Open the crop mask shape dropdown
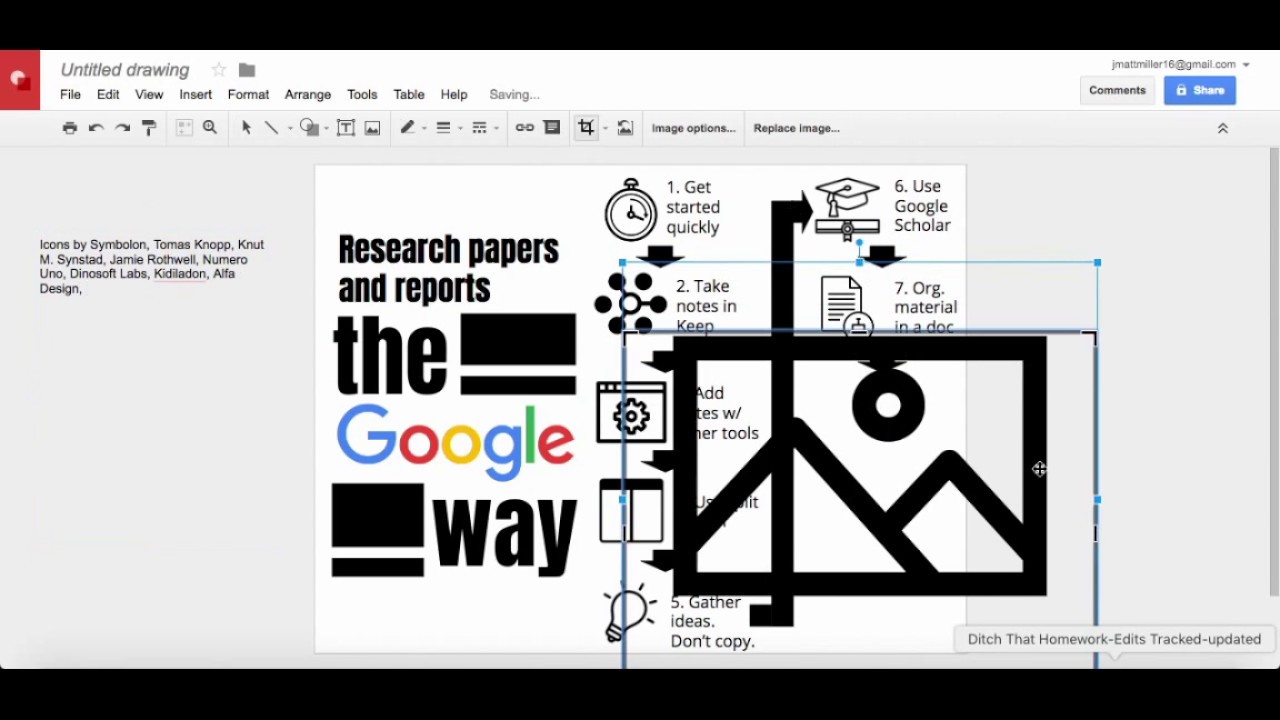Viewport: 1280px width, 720px height. [x=605, y=129]
